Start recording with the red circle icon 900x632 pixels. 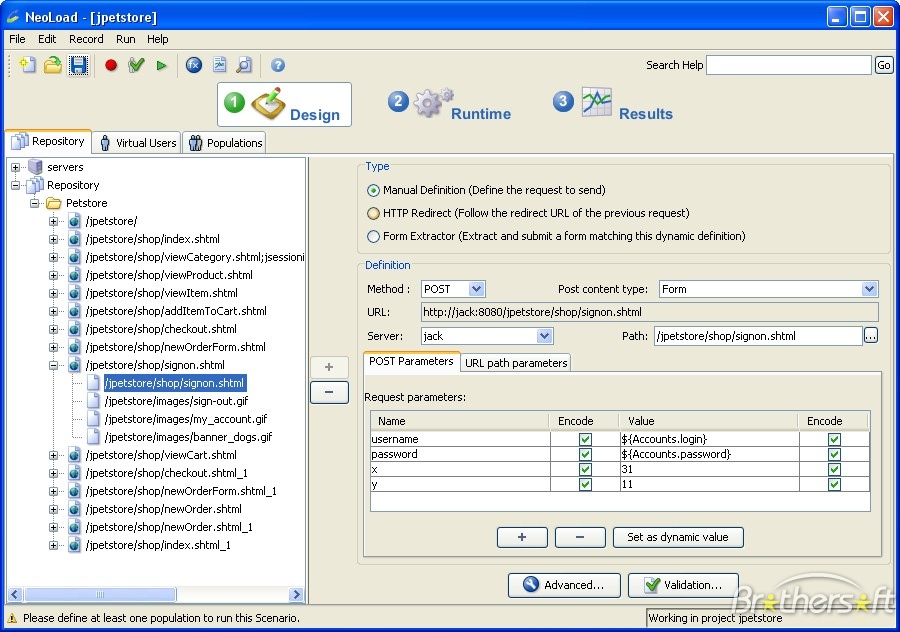coord(111,65)
